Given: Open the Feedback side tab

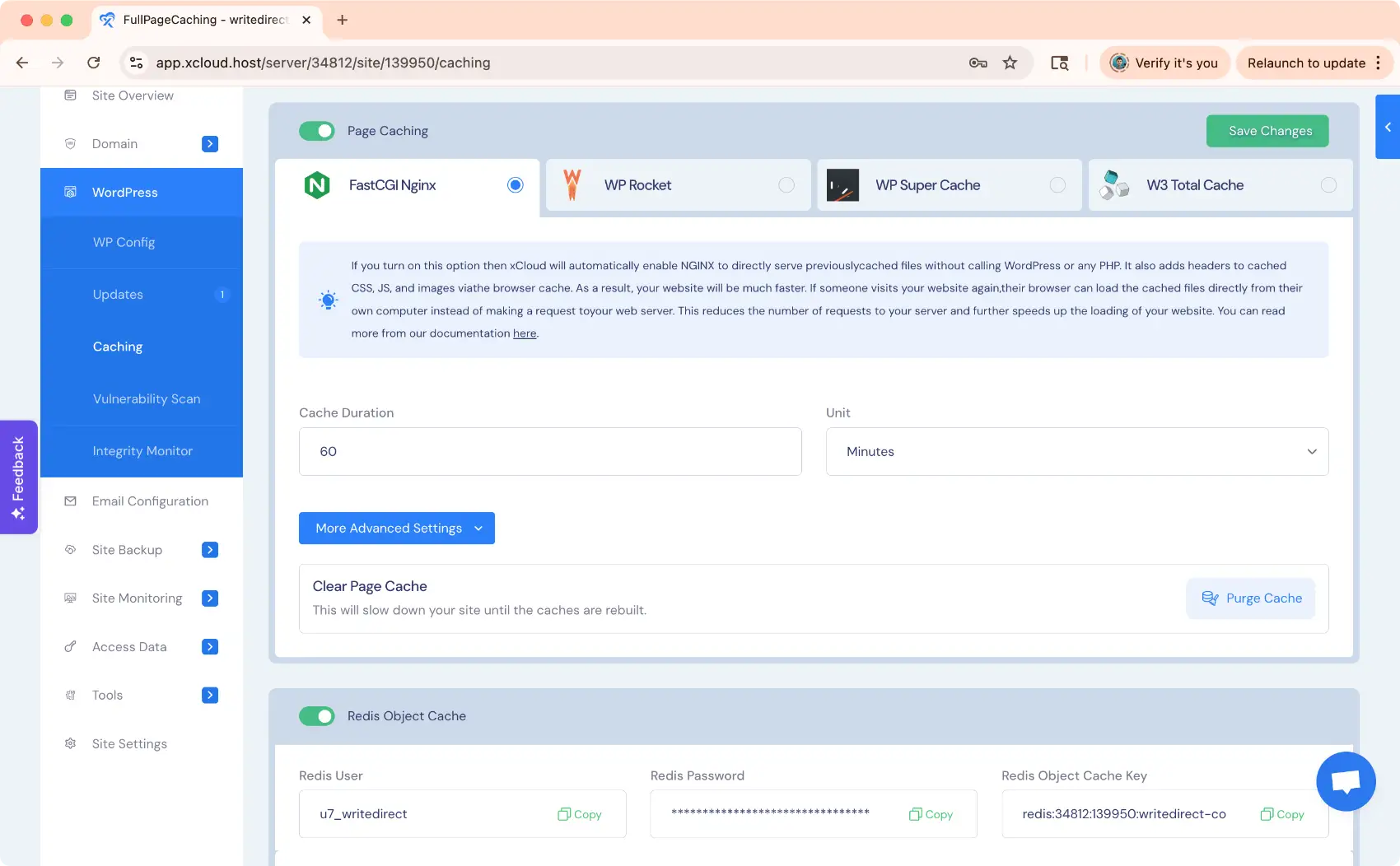Looking at the screenshot, I should pyautogui.click(x=18, y=477).
